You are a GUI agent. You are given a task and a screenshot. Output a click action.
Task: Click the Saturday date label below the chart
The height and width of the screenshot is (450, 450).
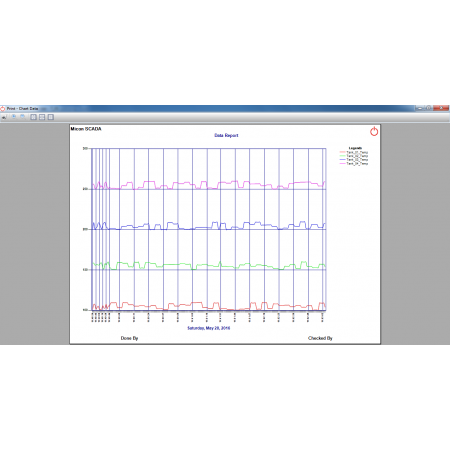pos(209,328)
